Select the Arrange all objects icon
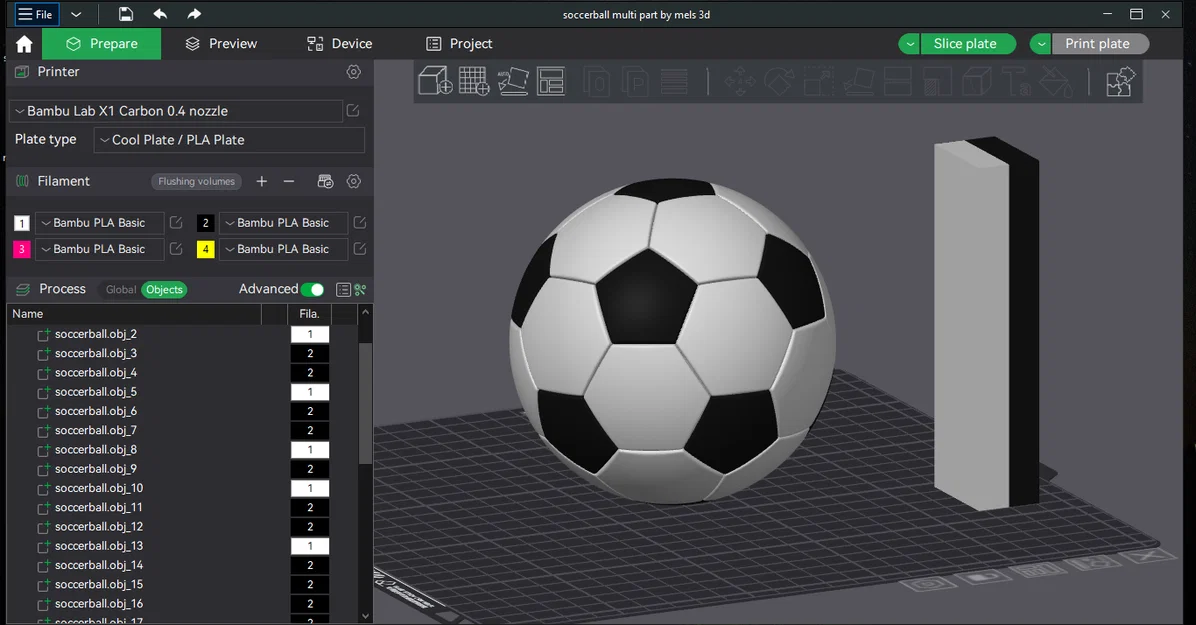Screen dimensions: 1196x625 point(551,81)
